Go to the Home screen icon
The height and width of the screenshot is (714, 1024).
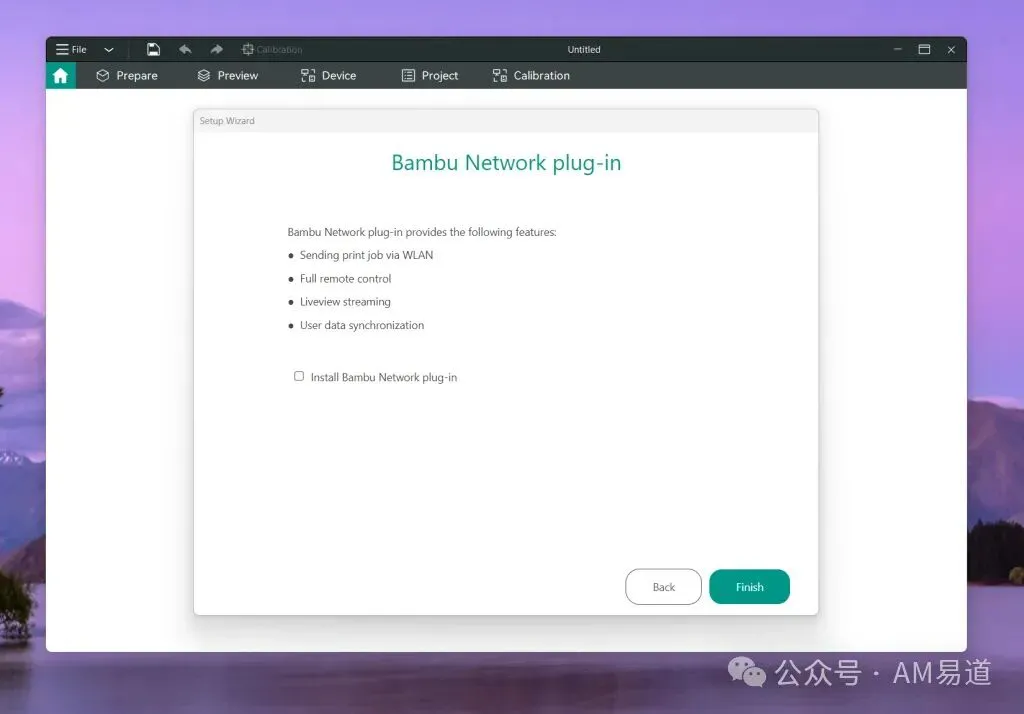coord(61,76)
